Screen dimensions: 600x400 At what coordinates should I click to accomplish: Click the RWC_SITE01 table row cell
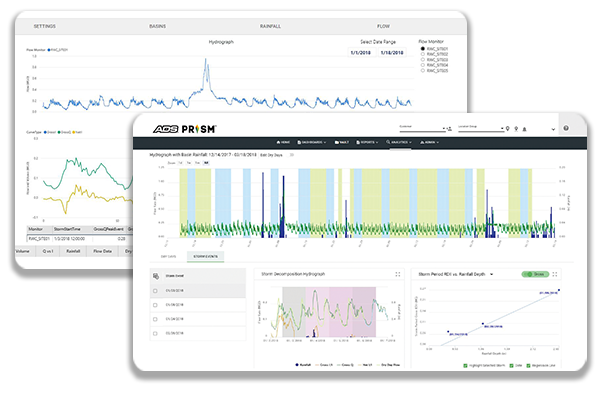click(39, 238)
